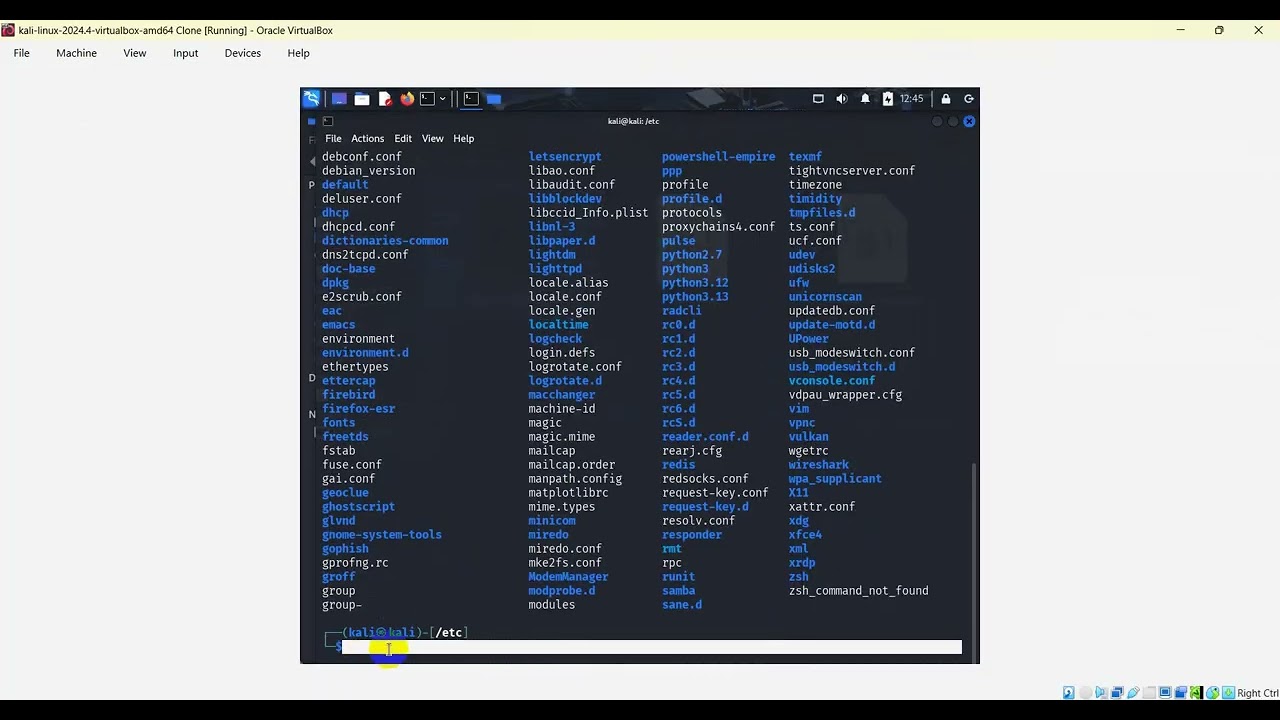This screenshot has width=1280, height=720.
Task: Click the zsh_command_not_found entry
Action: point(858,591)
